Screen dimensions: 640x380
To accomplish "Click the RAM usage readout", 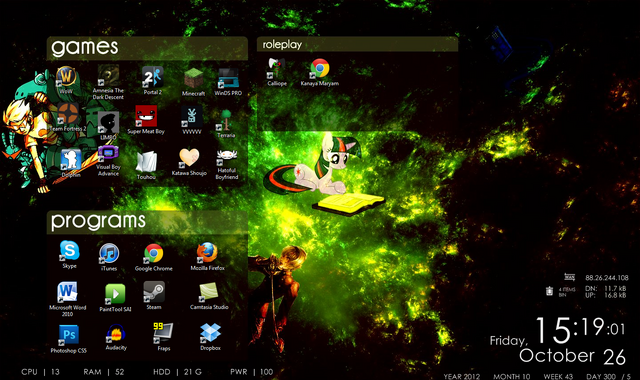I will click(x=104, y=372).
